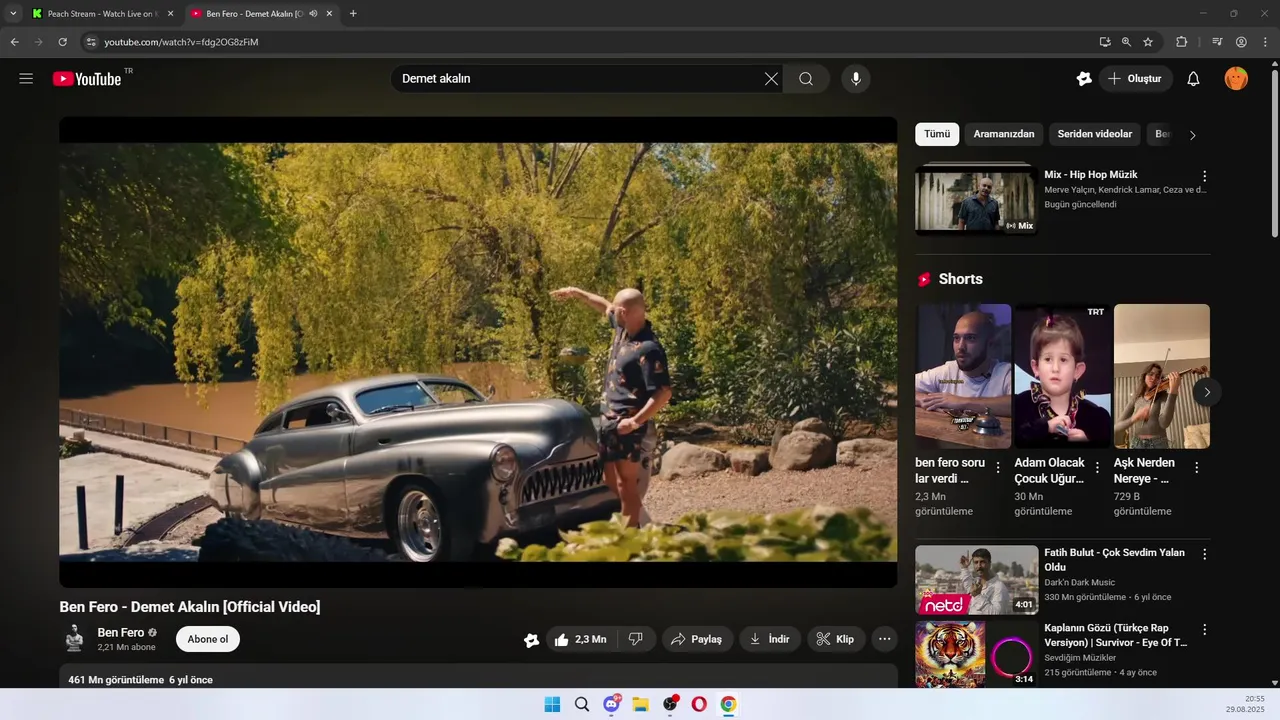Show next Shorts with right arrow
1280x720 pixels.
pyautogui.click(x=1207, y=392)
